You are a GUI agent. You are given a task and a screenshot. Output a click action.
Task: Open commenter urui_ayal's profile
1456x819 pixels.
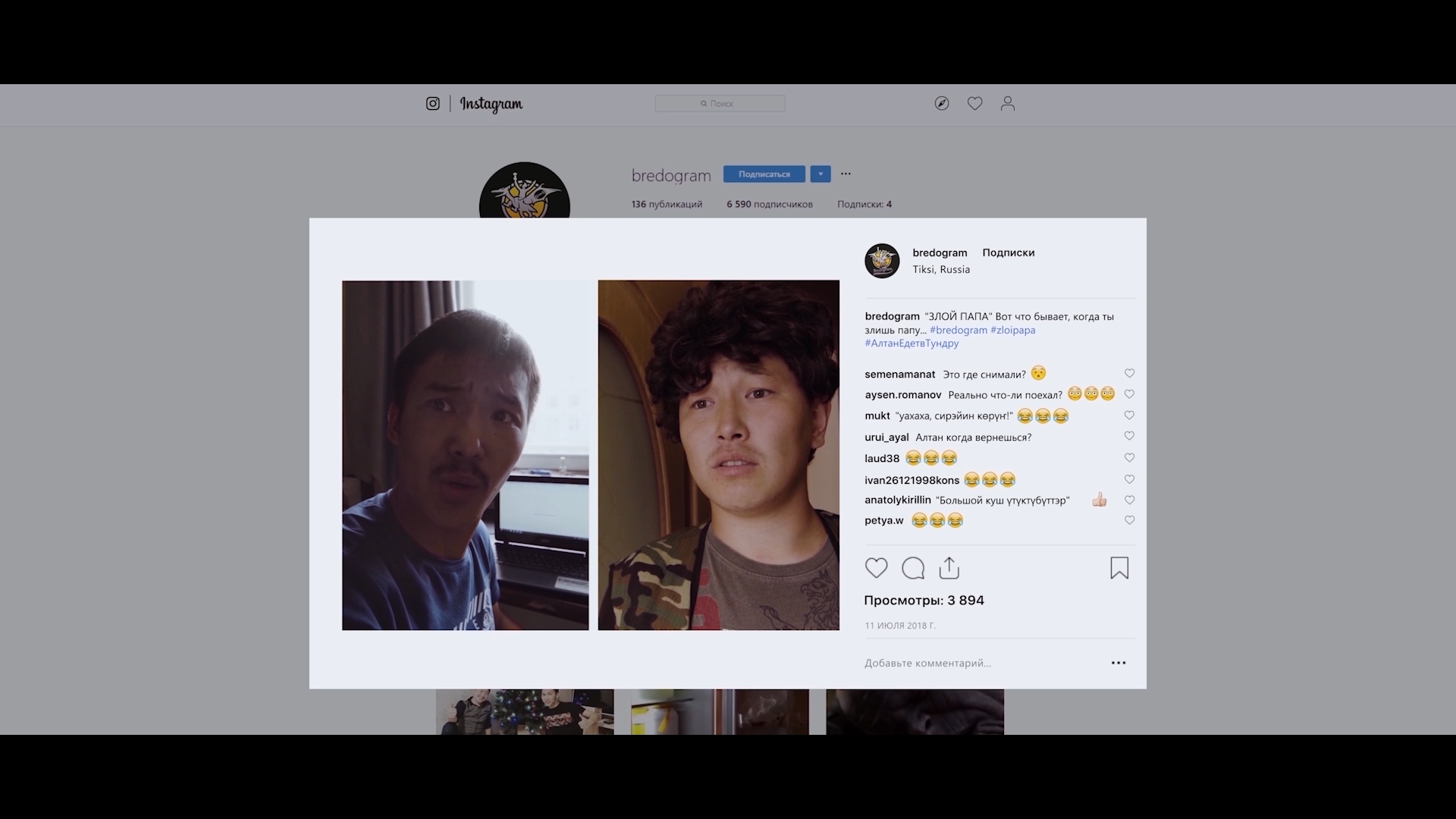tap(886, 438)
